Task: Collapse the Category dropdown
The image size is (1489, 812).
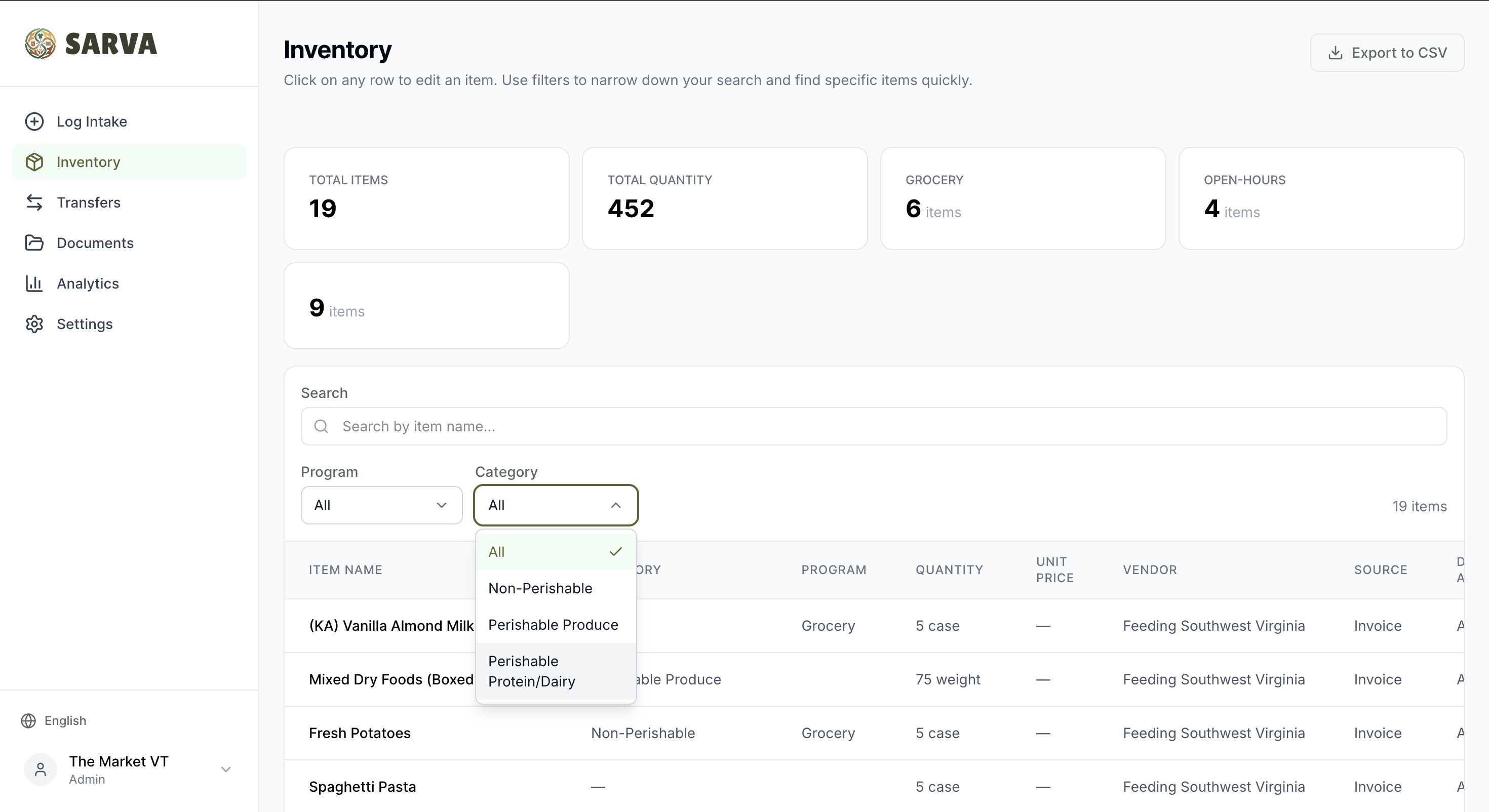Action: (555, 505)
